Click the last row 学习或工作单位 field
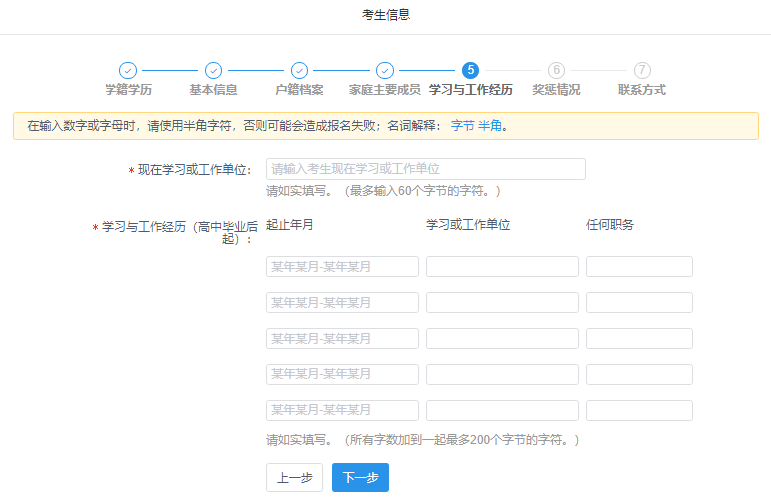 502,410
